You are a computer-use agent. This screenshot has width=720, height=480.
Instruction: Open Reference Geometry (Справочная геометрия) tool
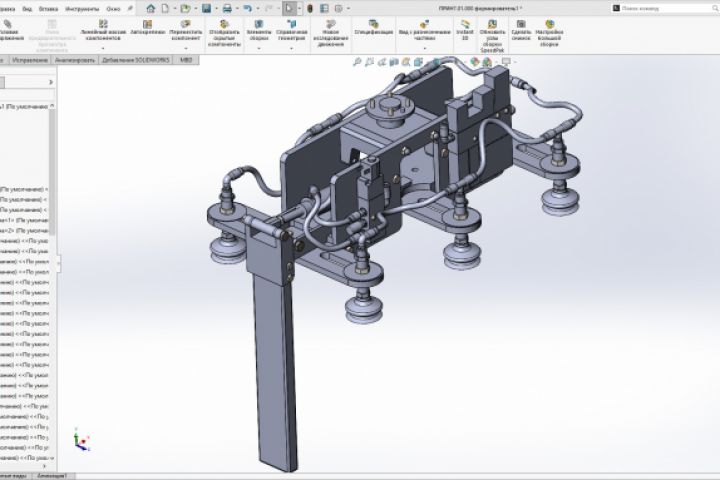tap(292, 30)
